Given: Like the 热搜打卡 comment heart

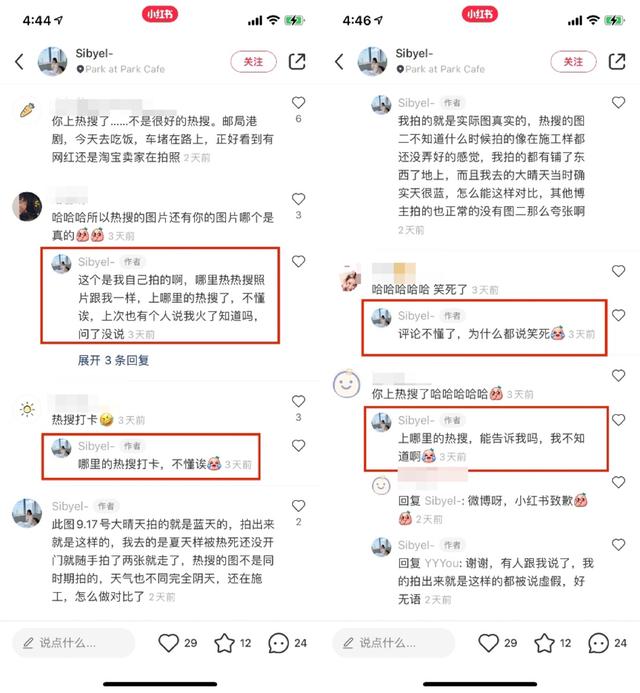Looking at the screenshot, I should click(x=299, y=401).
